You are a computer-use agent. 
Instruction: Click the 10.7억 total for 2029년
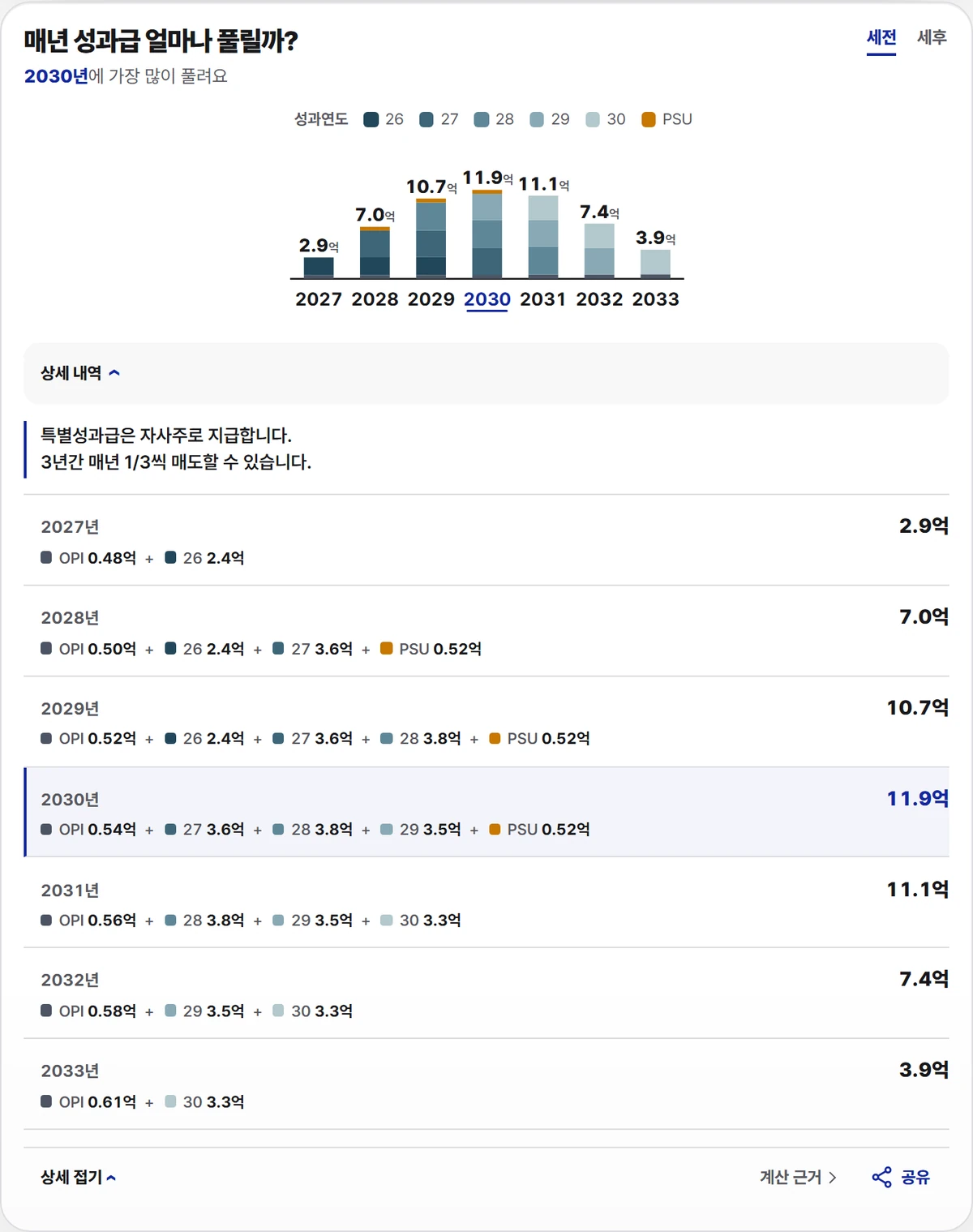917,707
